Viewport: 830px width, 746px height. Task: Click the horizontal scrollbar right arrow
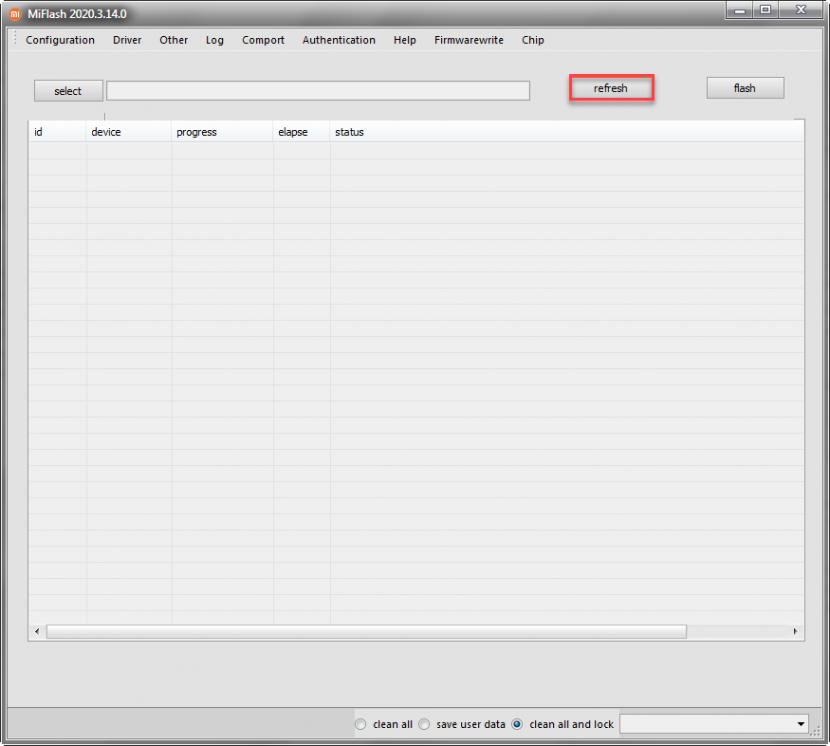click(x=796, y=632)
